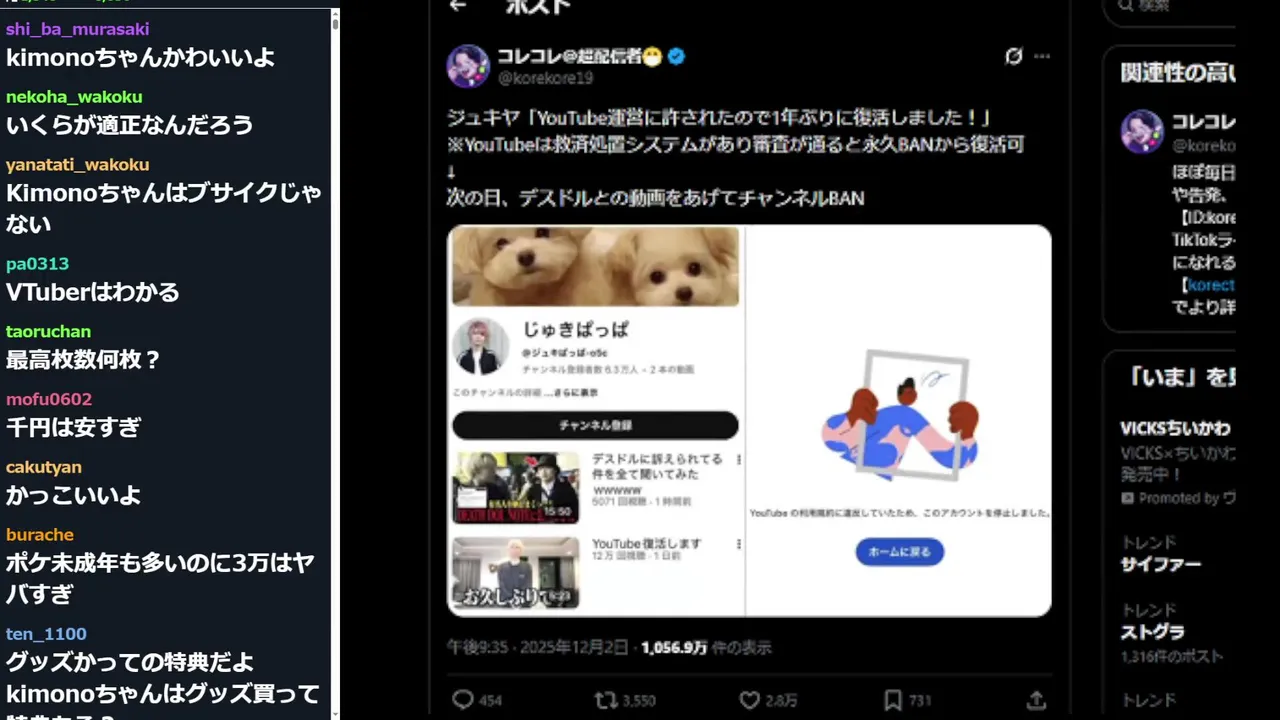Image resolution: width=1280 pixels, height=720 pixels.
Task: Click the Grok icon beside the post menu
Action: pos(1014,56)
